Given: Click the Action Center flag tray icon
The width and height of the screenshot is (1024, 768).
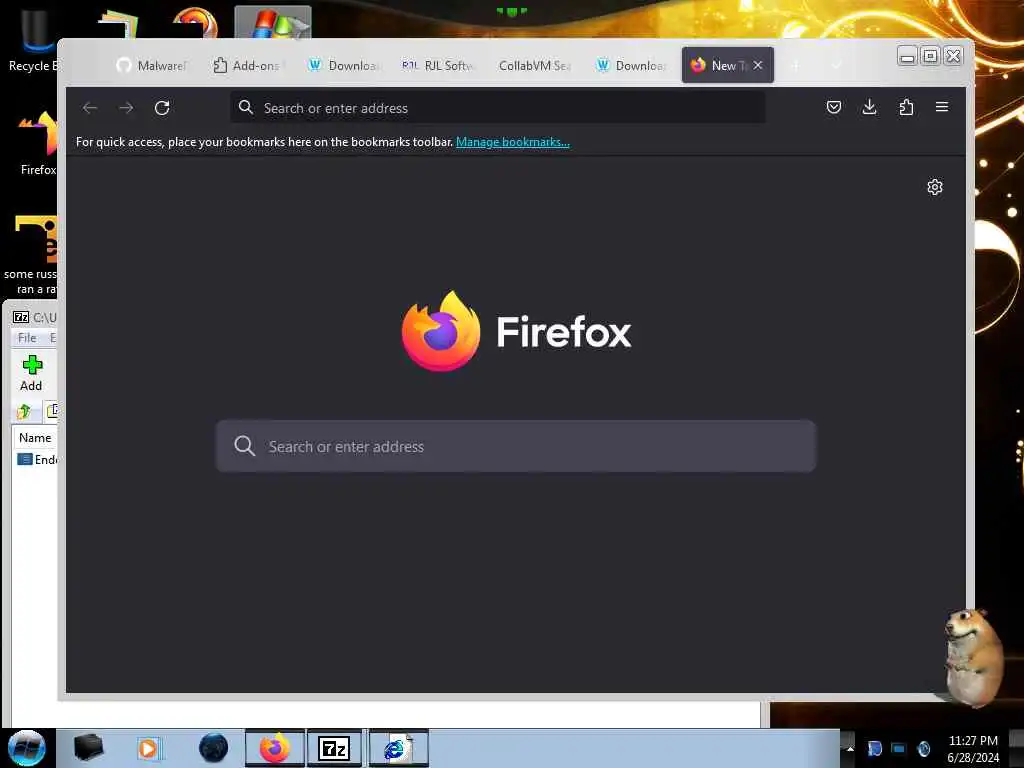Looking at the screenshot, I should point(874,748).
